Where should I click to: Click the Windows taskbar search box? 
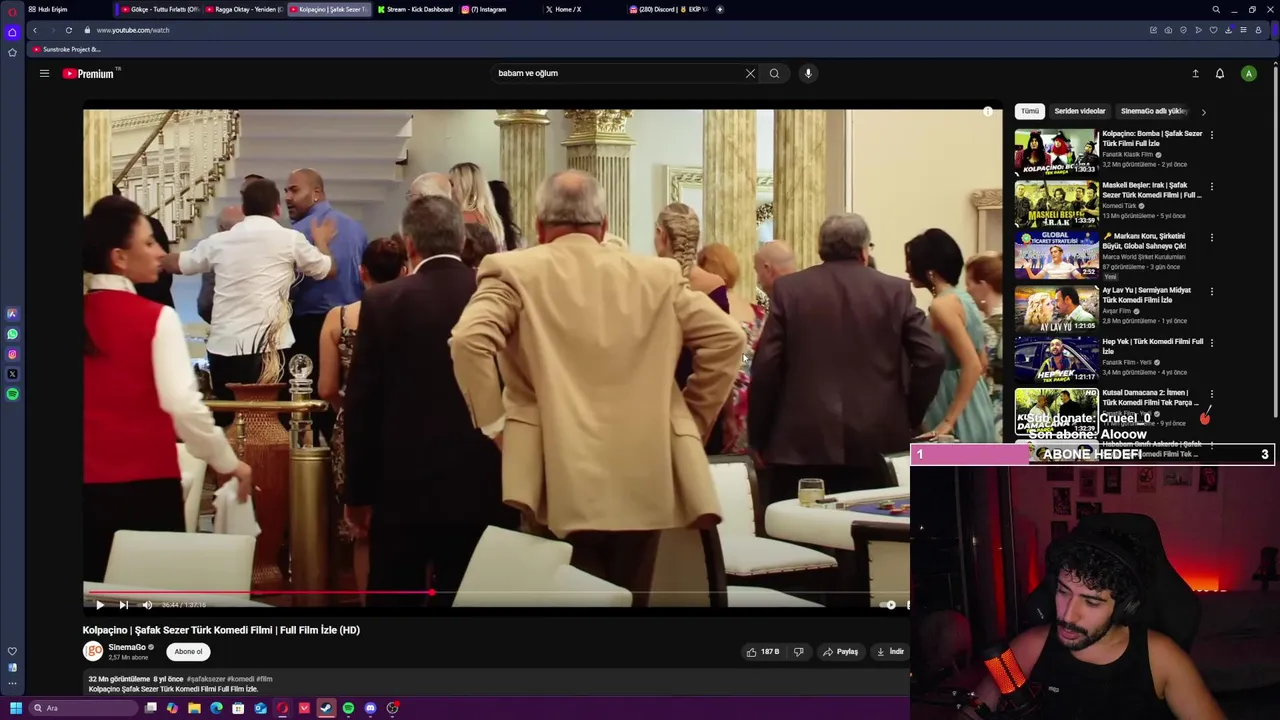(83, 708)
